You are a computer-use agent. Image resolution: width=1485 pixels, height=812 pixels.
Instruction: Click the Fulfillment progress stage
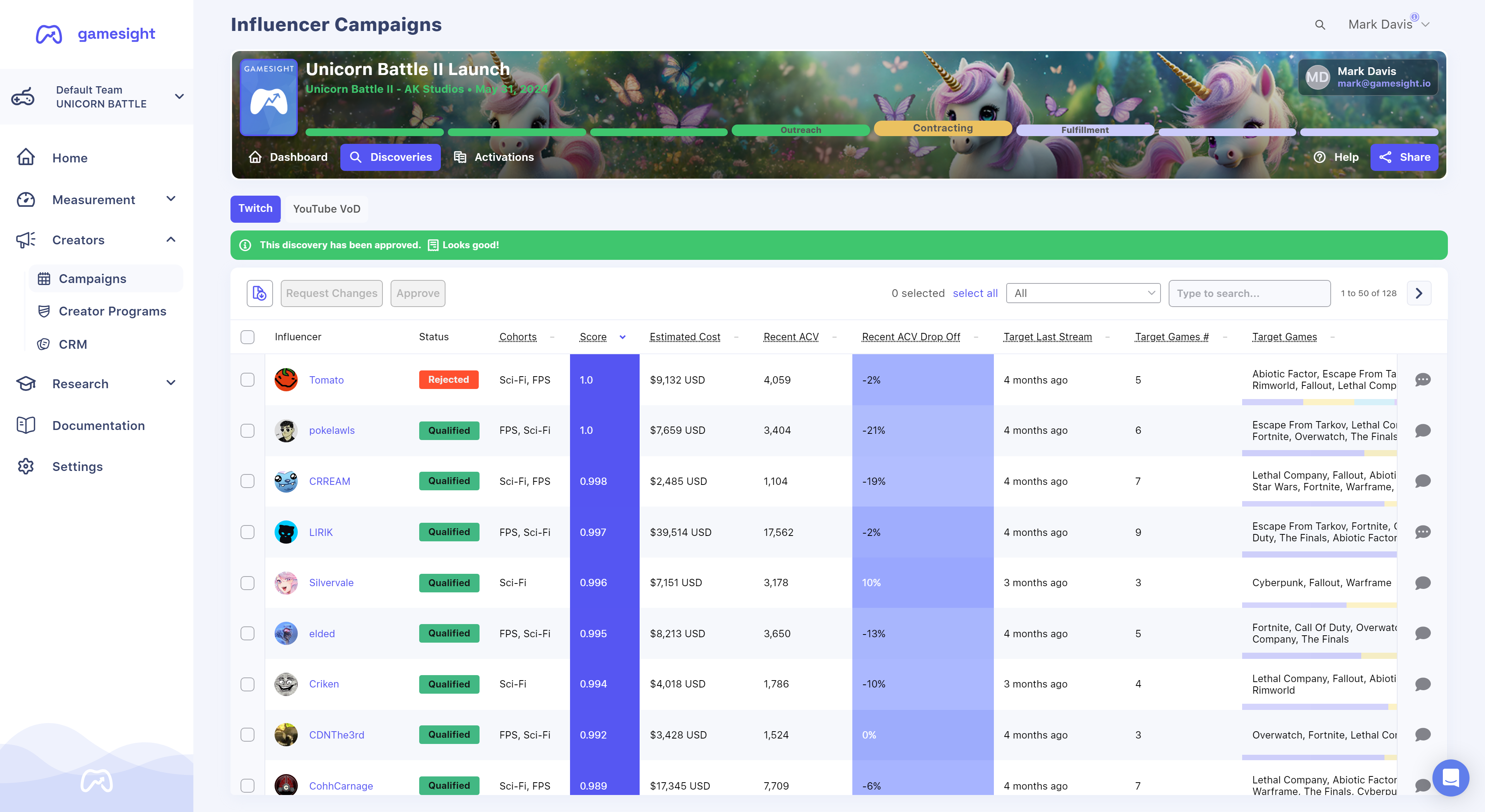tap(1084, 130)
